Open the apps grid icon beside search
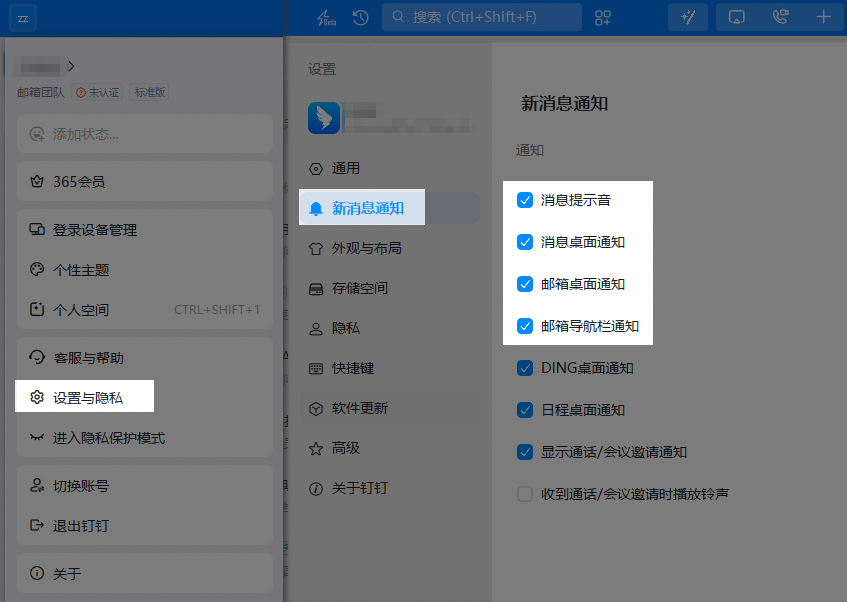The height and width of the screenshot is (602, 847). coord(602,17)
